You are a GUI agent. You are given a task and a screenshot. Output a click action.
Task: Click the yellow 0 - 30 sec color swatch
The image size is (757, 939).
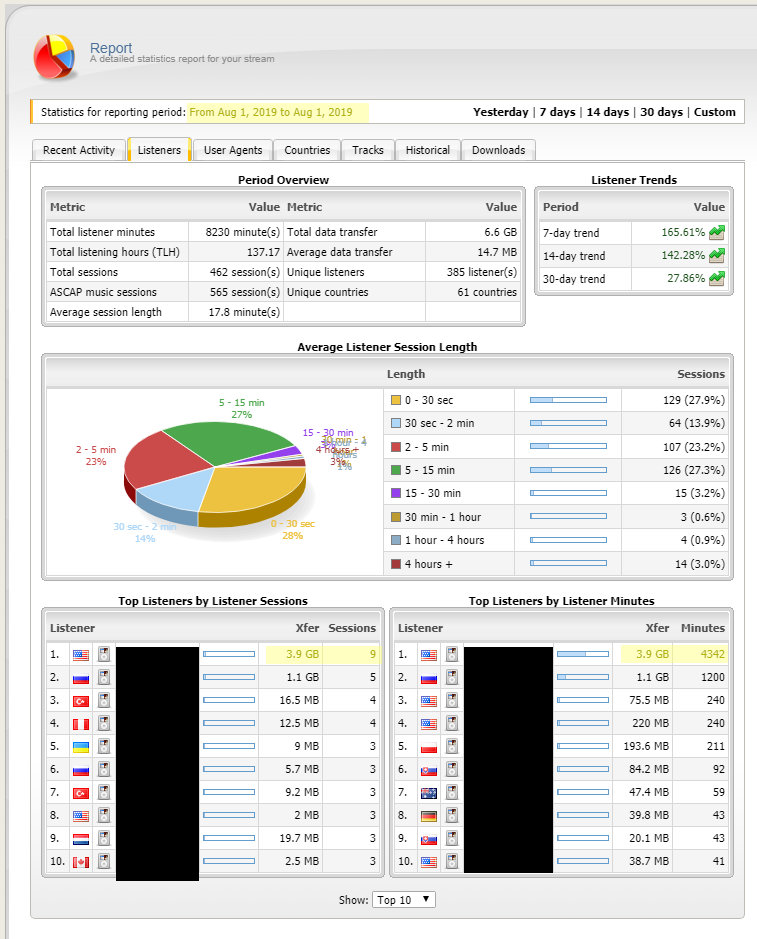click(x=395, y=400)
